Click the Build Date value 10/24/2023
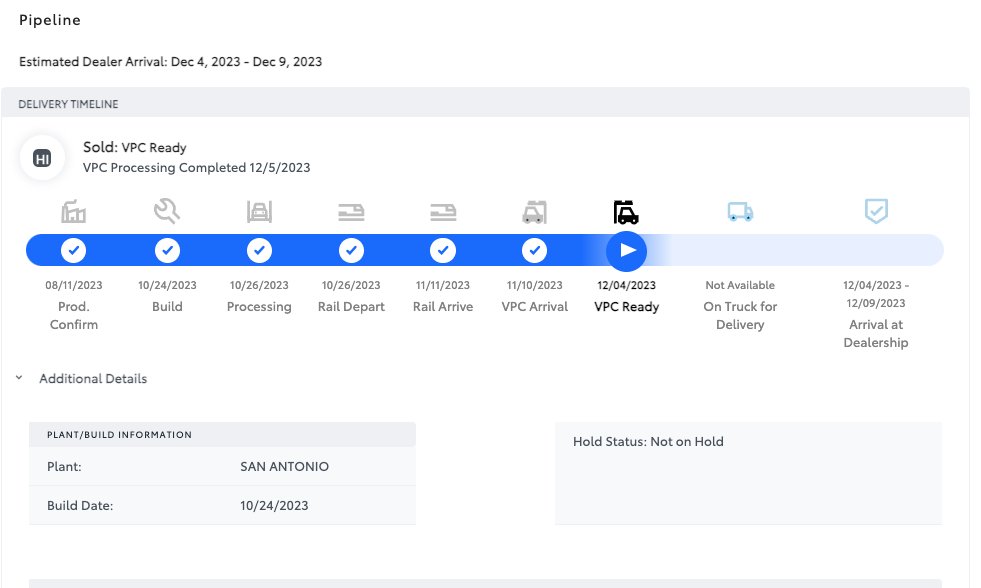Image resolution: width=981 pixels, height=588 pixels. click(x=274, y=505)
